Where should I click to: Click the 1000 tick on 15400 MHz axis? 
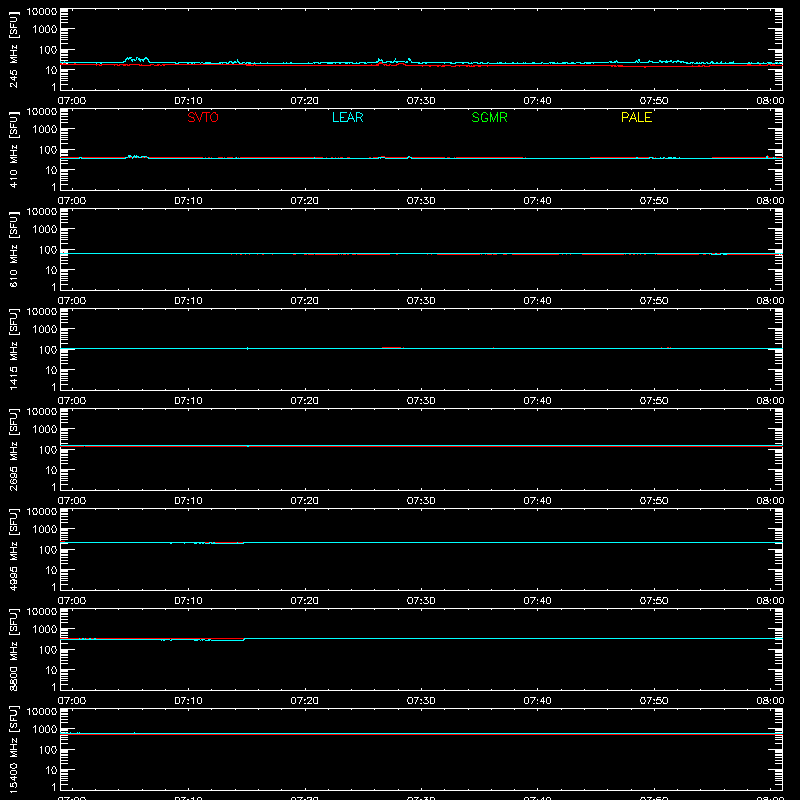tap(45, 730)
